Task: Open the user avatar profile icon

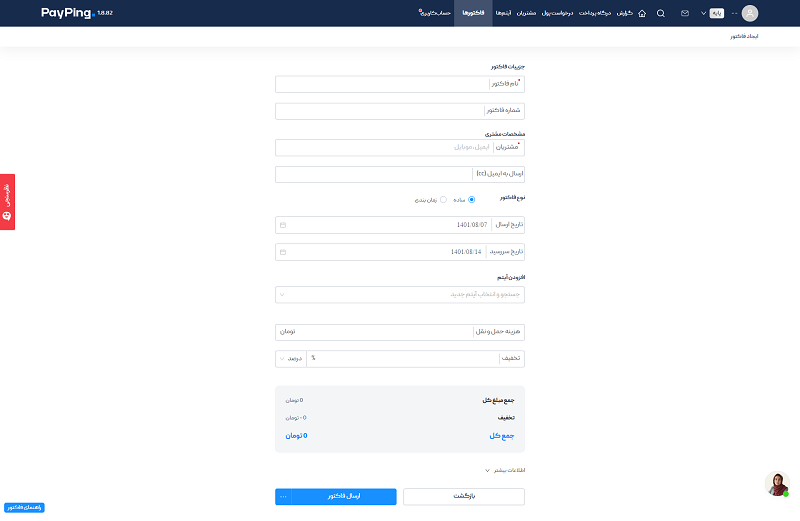Action: coord(749,13)
